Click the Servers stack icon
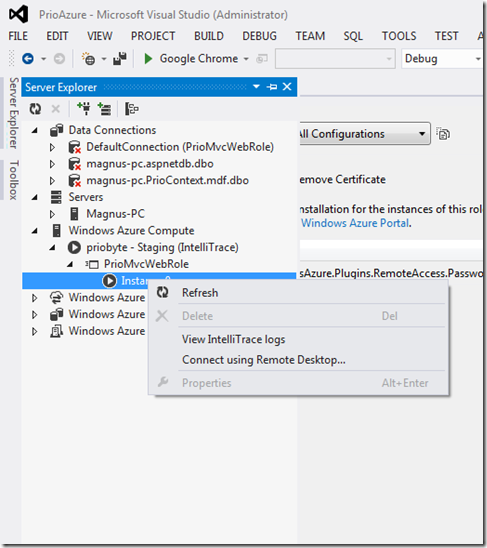487x548 pixels. pos(56,197)
